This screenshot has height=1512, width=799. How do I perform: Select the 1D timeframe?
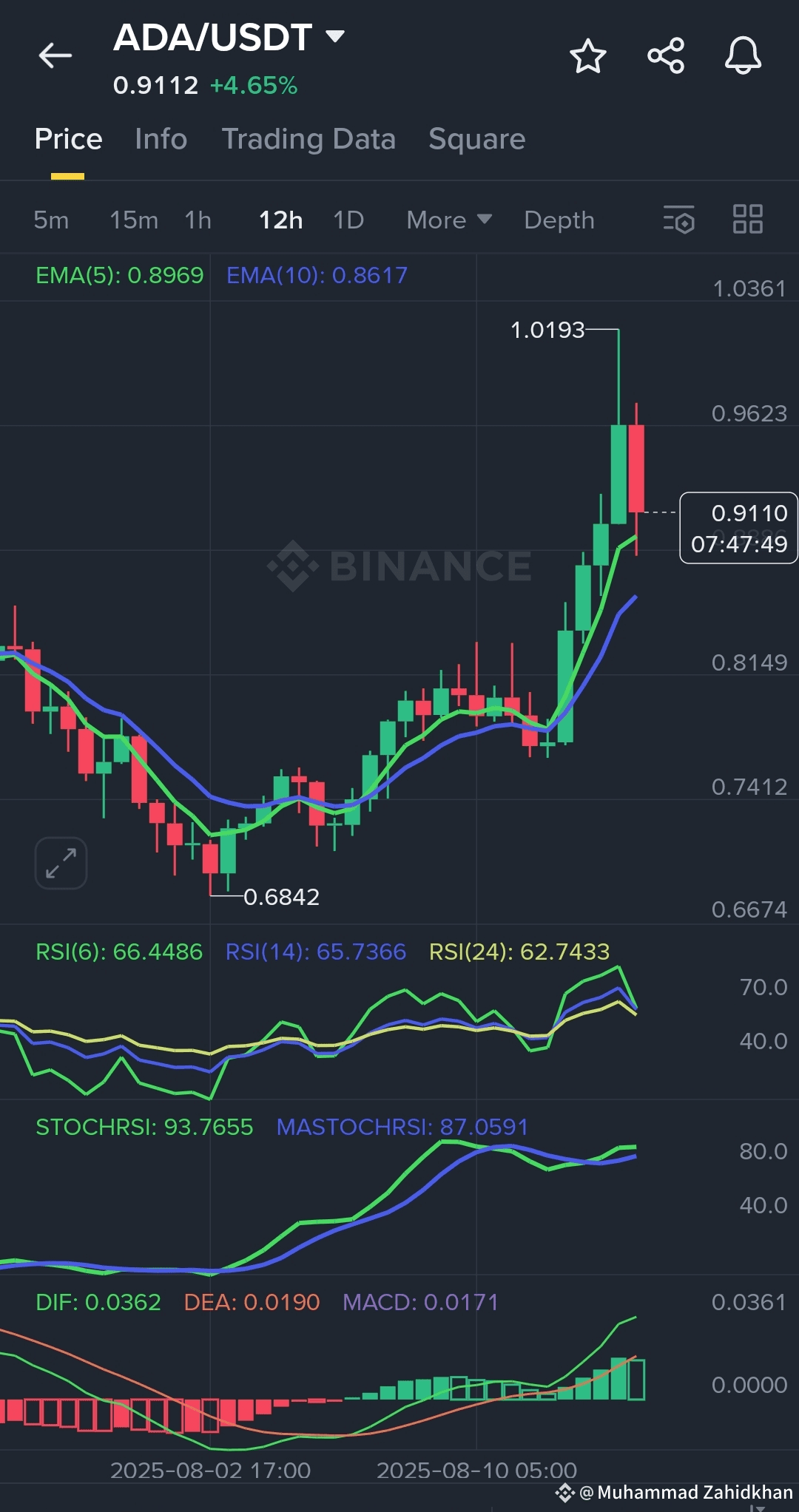click(348, 220)
